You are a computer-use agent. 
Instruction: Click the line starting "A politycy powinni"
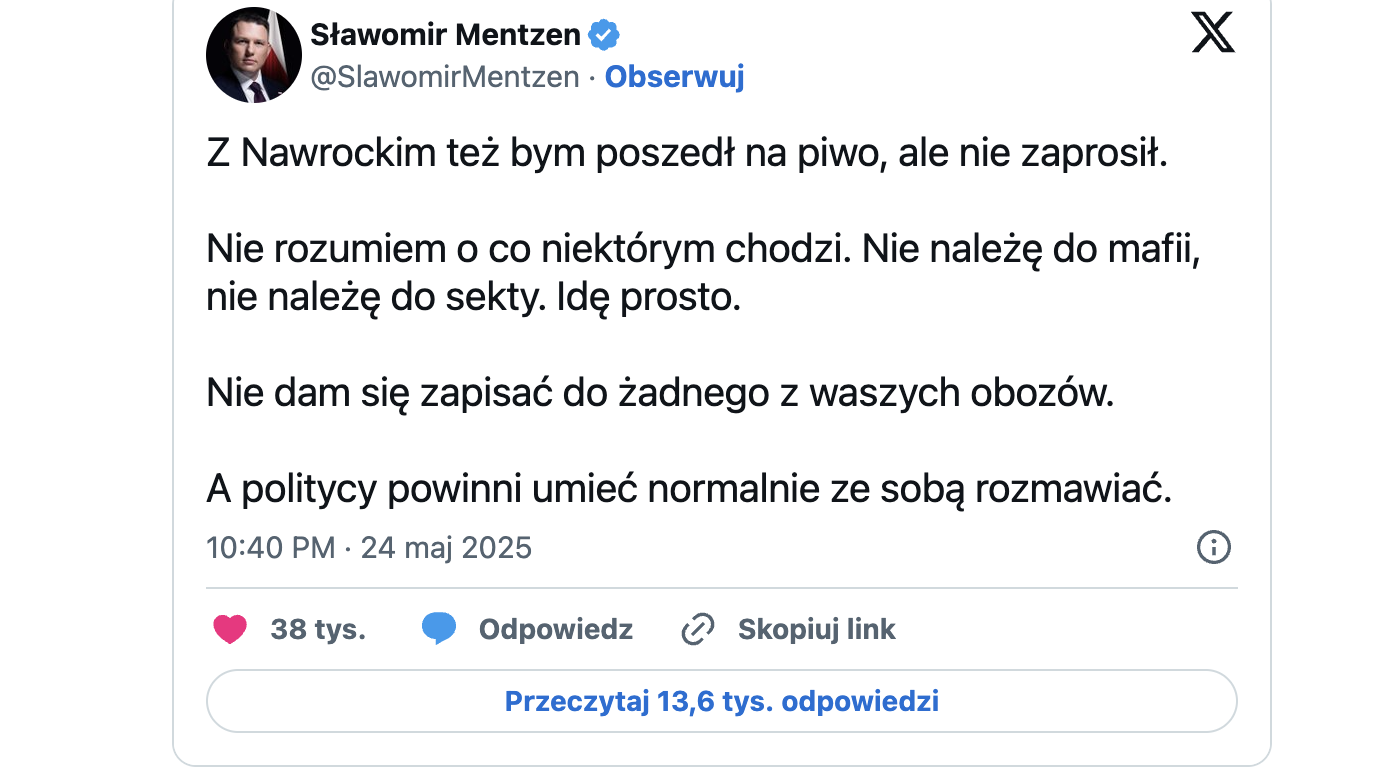pyautogui.click(x=688, y=489)
